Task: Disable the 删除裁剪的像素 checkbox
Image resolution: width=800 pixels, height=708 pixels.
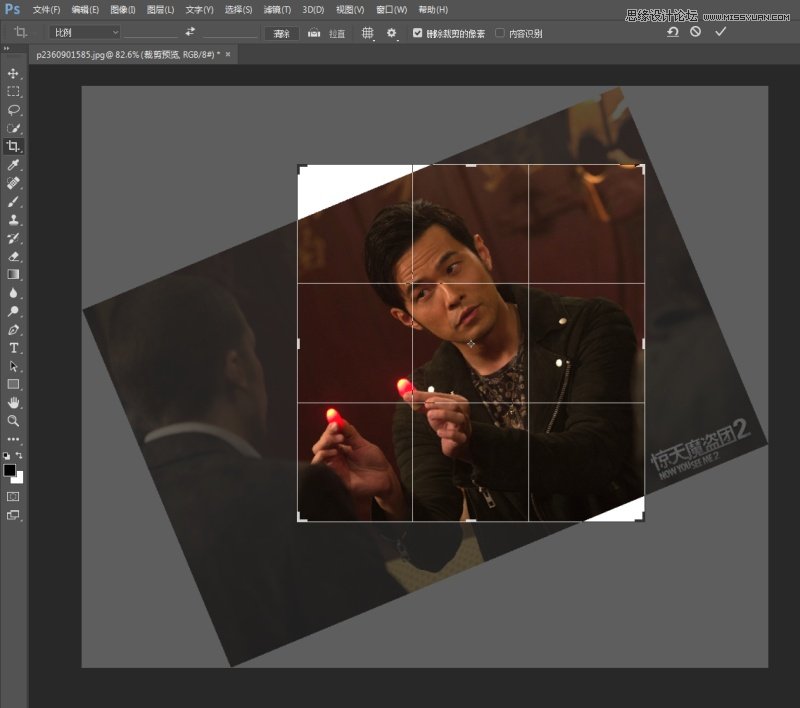Action: (x=417, y=33)
